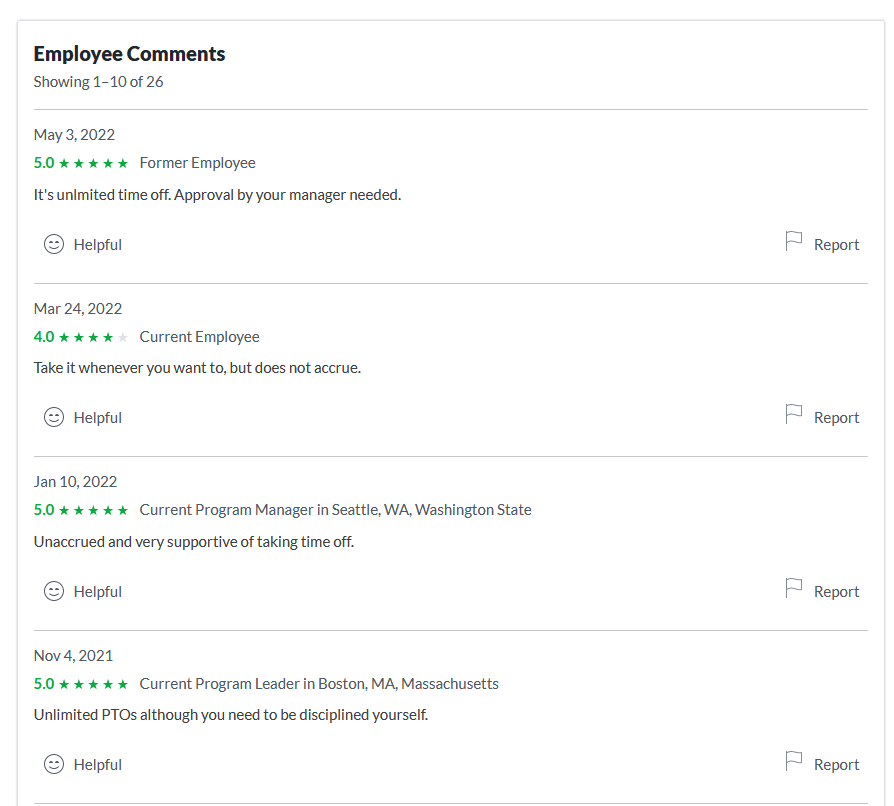Click the flag icon on the Jan 10, 2022 review

(x=792, y=588)
